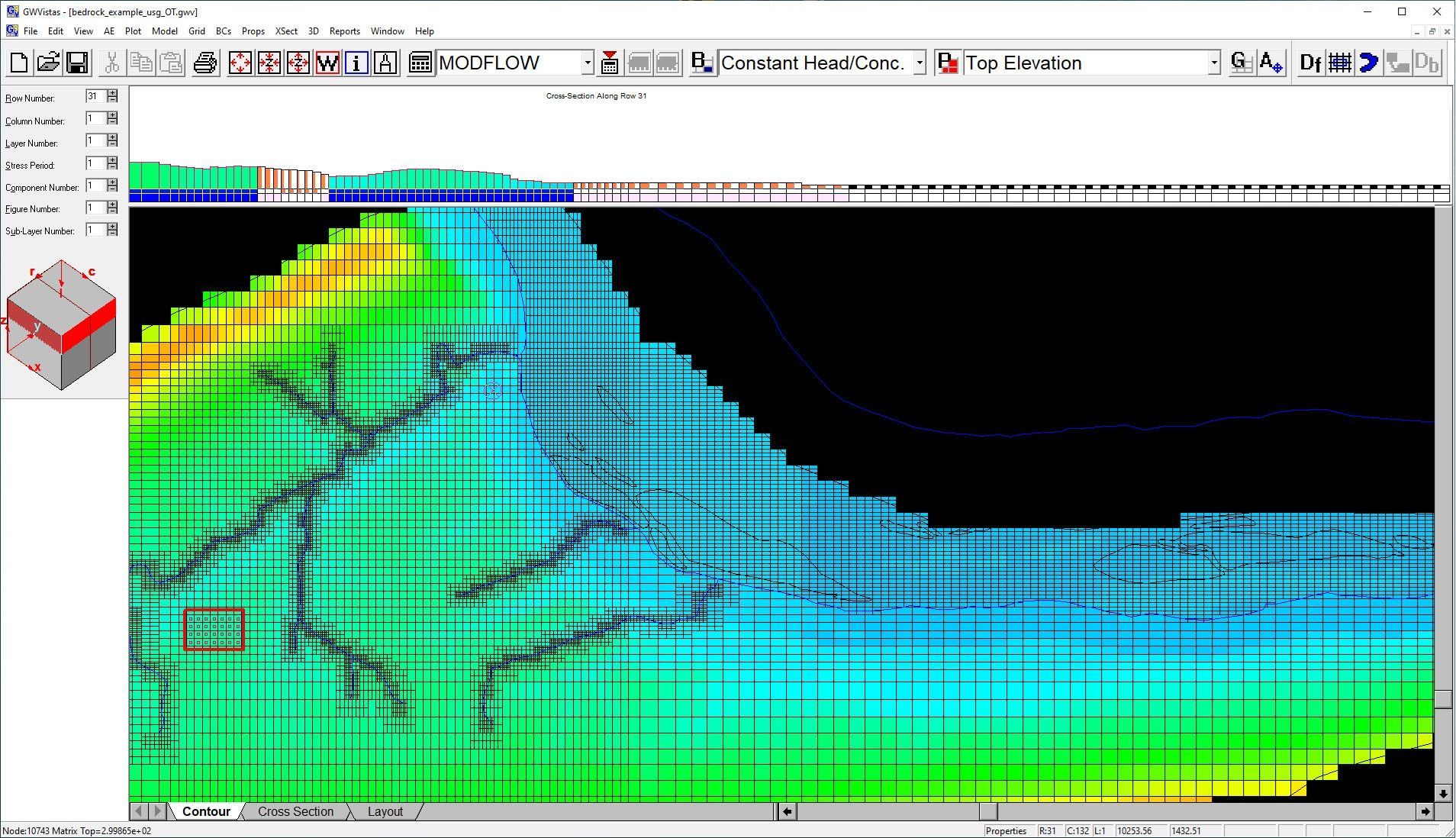
Task: Click the Row Number input field
Action: pos(95,96)
